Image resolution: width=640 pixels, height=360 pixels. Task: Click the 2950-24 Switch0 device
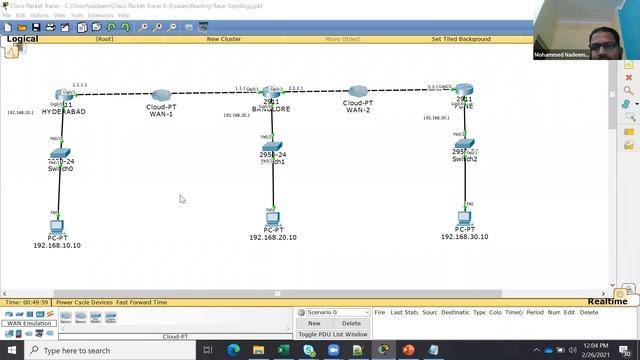[60, 153]
